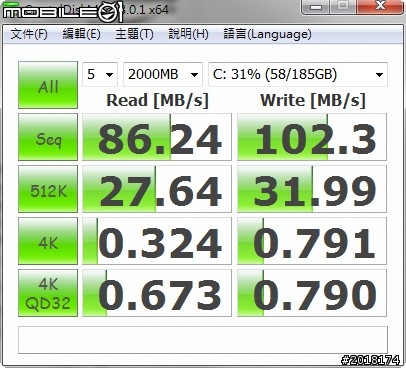This screenshot has width=406, height=368.
Task: Open the 主題(T) menu
Action: 134,34
